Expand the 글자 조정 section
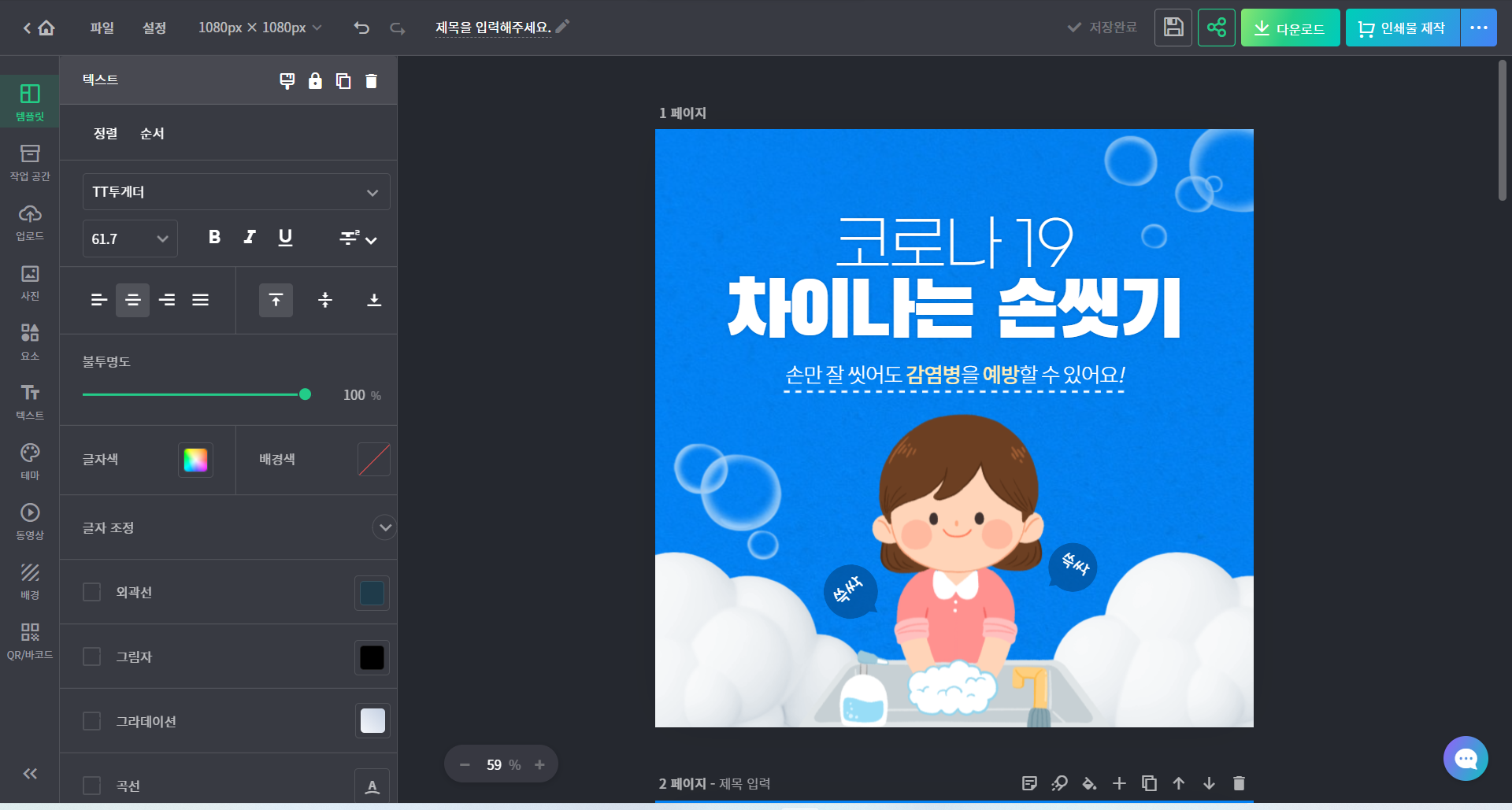Screen dimensions: 1512x810 (384, 527)
